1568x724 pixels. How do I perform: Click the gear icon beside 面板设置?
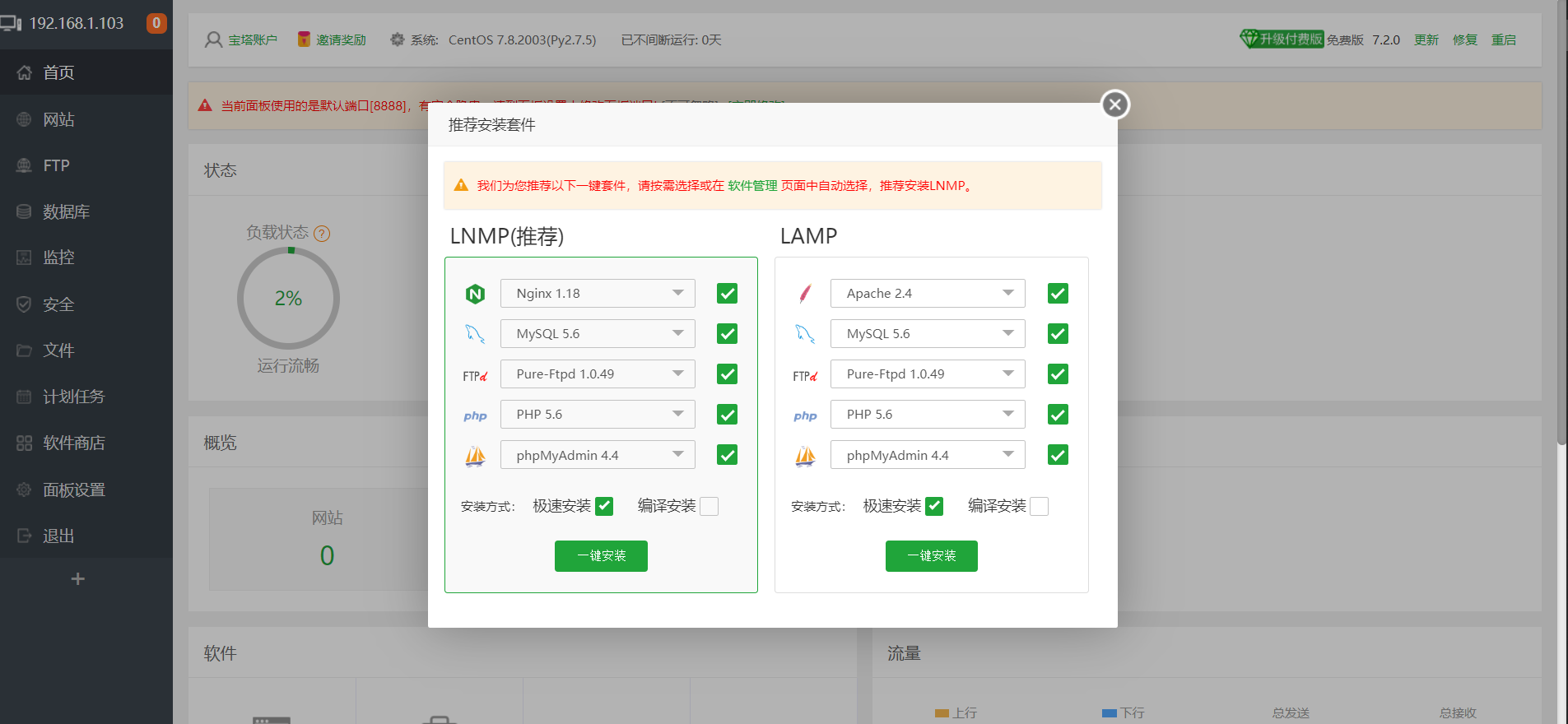click(25, 490)
